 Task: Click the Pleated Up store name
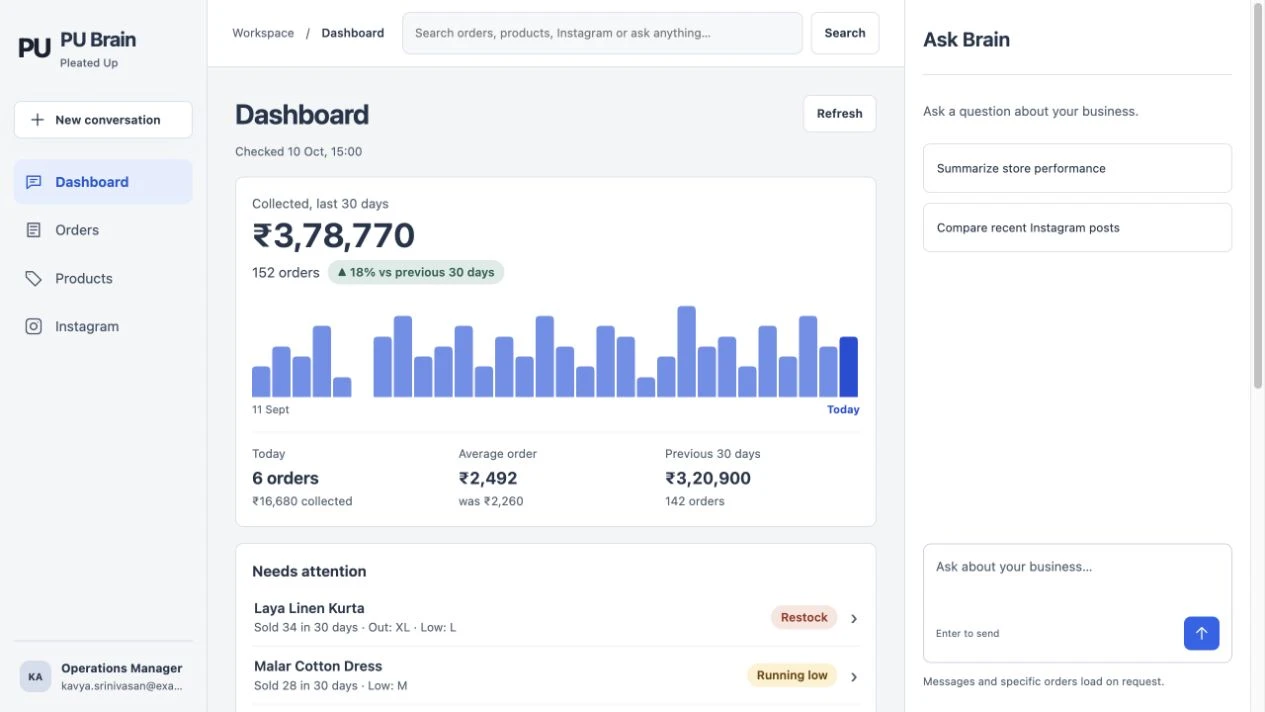click(89, 63)
